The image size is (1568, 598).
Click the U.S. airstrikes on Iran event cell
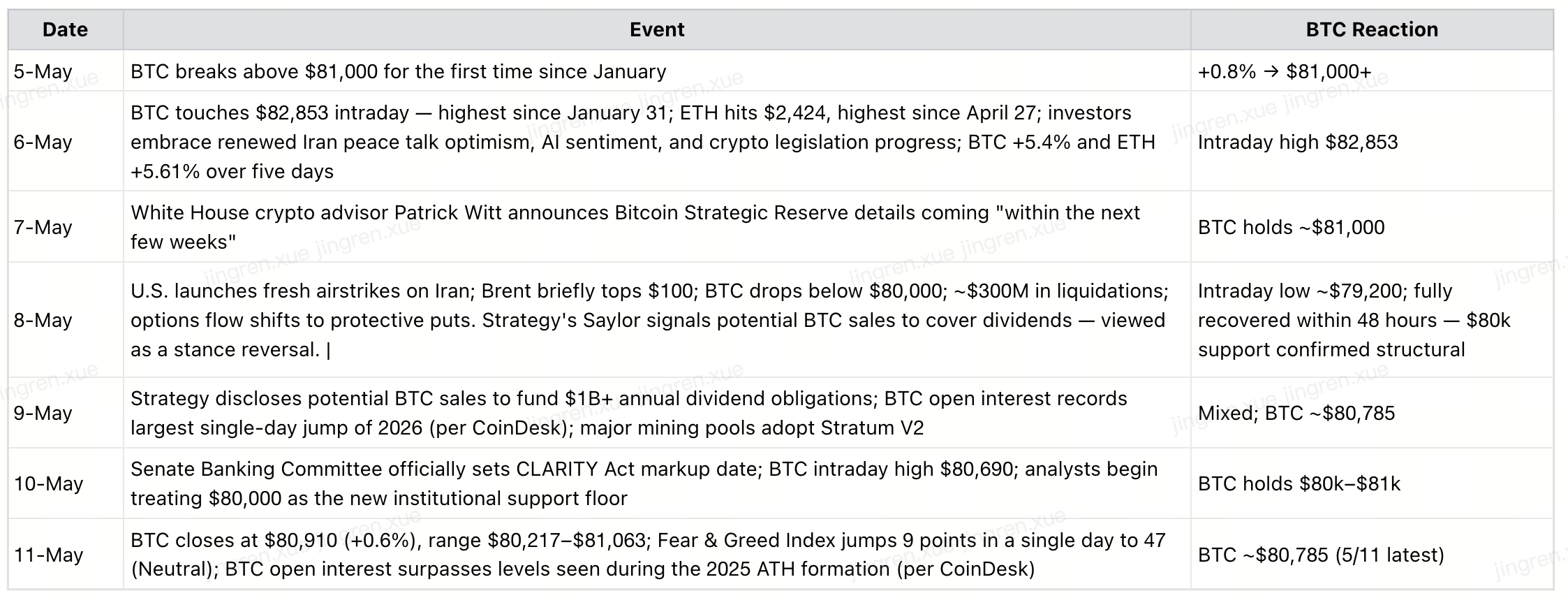pos(657,319)
